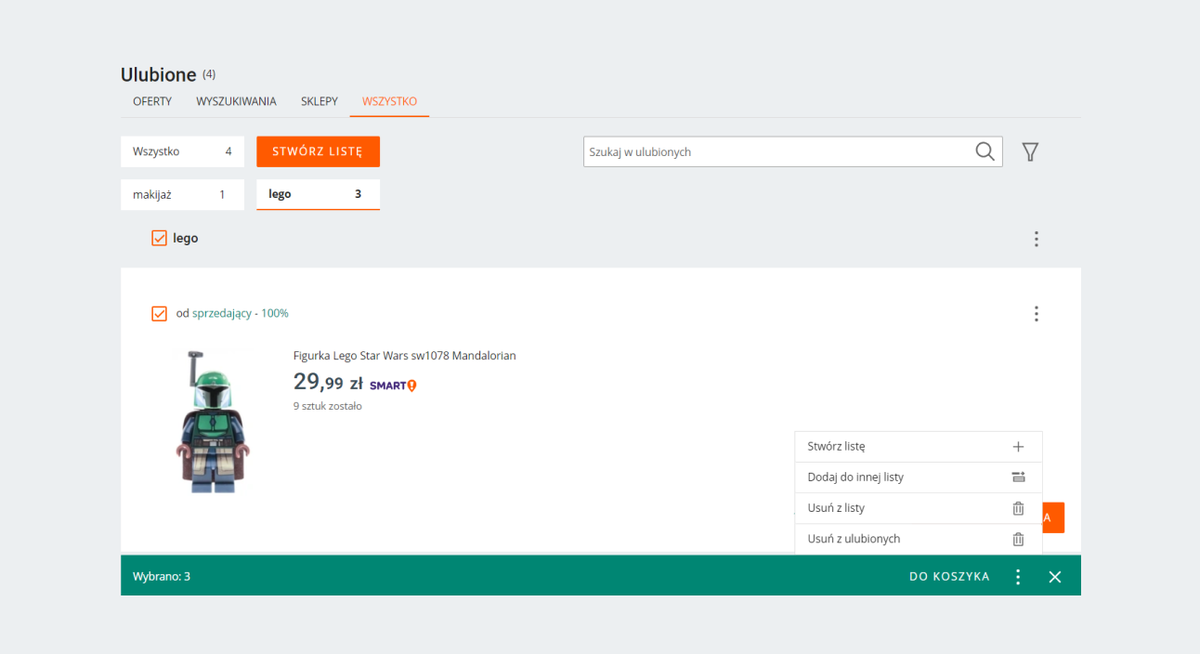Choose Stwórz listę in context menu
Viewport: 1200px width, 654px height.
click(x=918, y=447)
